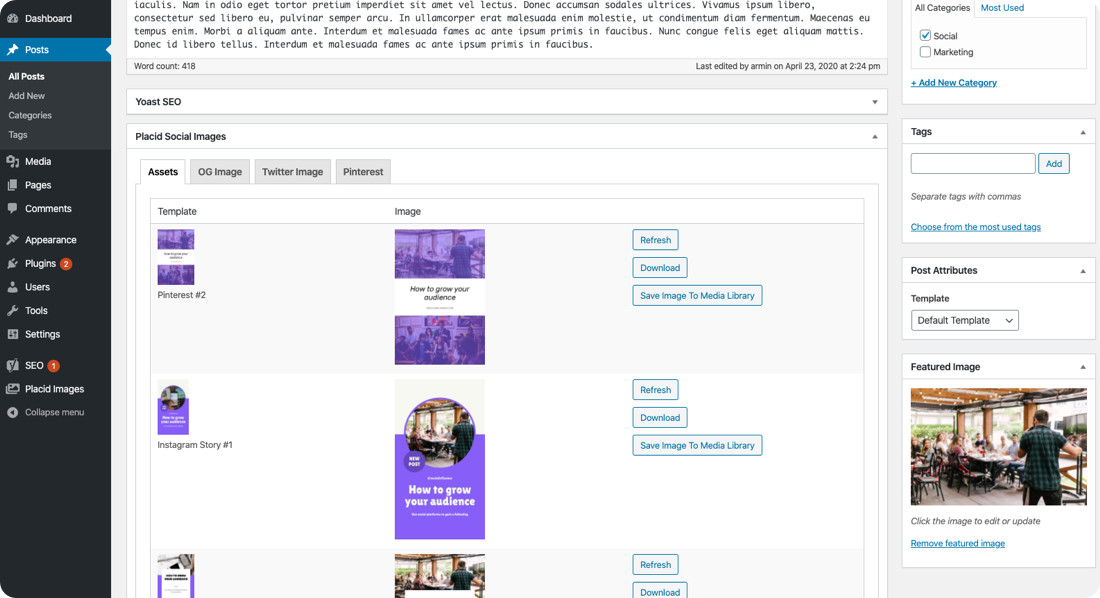The width and height of the screenshot is (1100, 598).
Task: Click the Add New Category link
Action: [953, 83]
